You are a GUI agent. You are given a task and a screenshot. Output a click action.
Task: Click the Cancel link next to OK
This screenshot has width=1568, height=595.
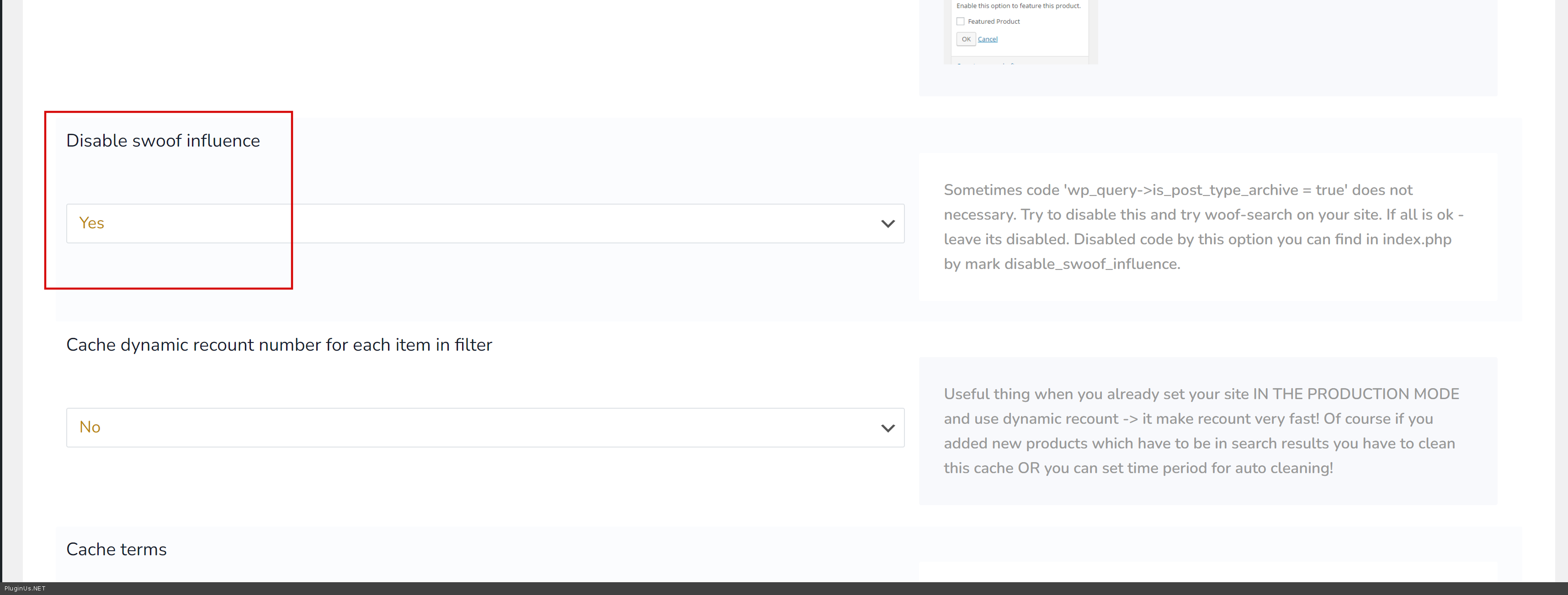click(987, 39)
